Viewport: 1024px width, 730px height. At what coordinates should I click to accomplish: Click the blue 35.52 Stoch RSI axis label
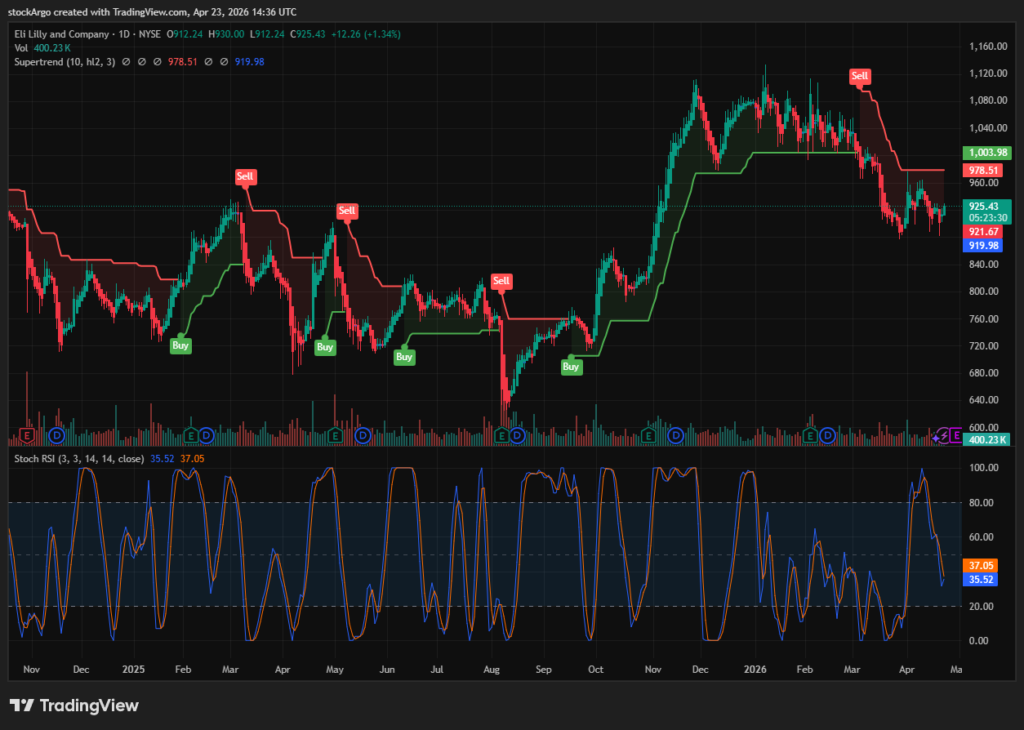coord(980,579)
